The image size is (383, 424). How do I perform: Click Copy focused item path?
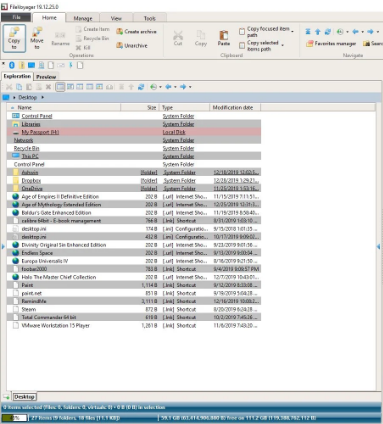(265, 32)
